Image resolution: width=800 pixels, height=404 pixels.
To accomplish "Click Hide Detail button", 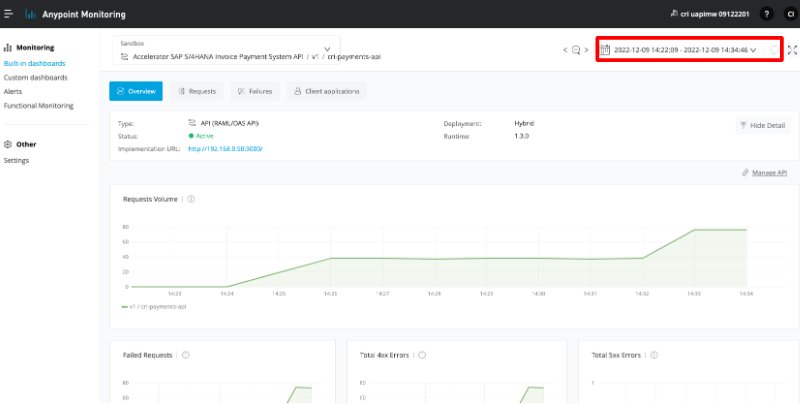I will tap(763, 125).
